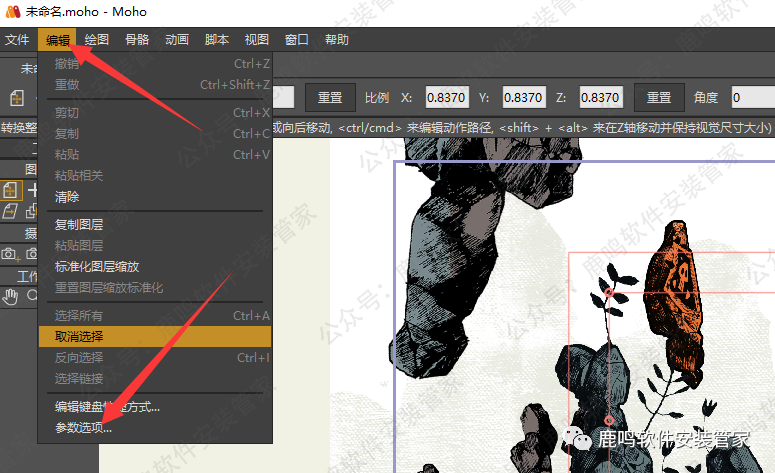Select 取消选择 in the dropdown menu
This screenshot has width=775, height=473.
(79, 337)
